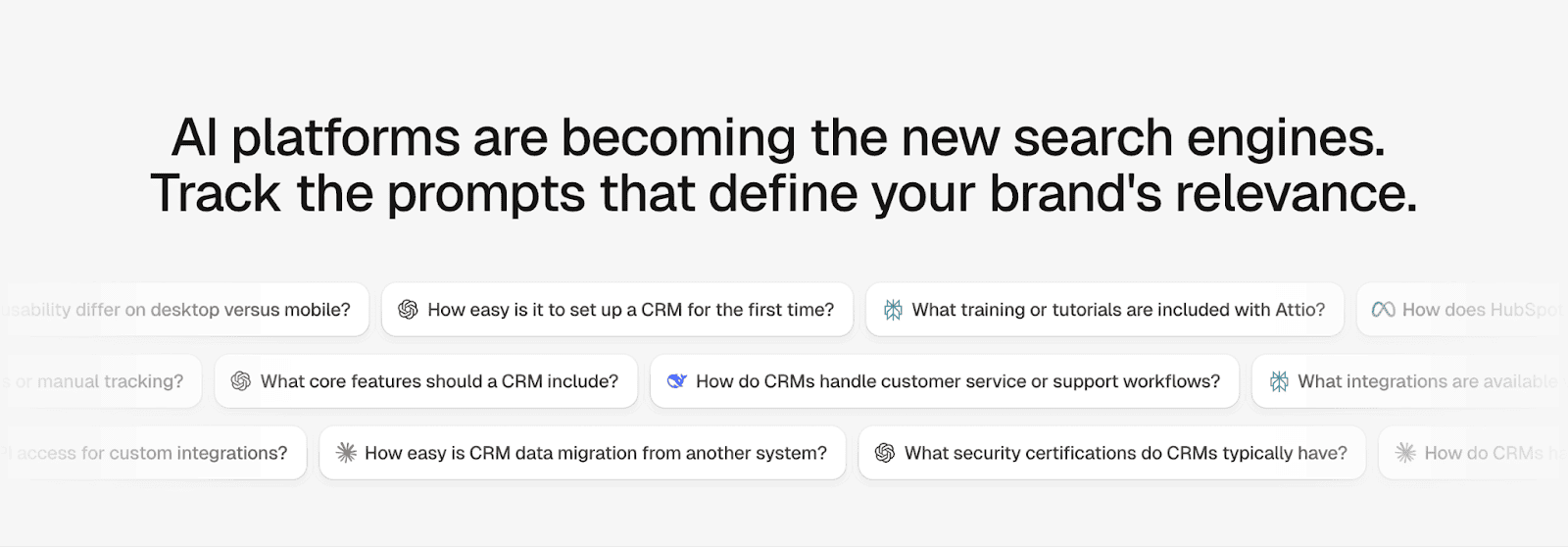Image resolution: width=1568 pixels, height=547 pixels.
Task: Click the ChatGPT icon on the CRM setup prompt
Action: [408, 310]
